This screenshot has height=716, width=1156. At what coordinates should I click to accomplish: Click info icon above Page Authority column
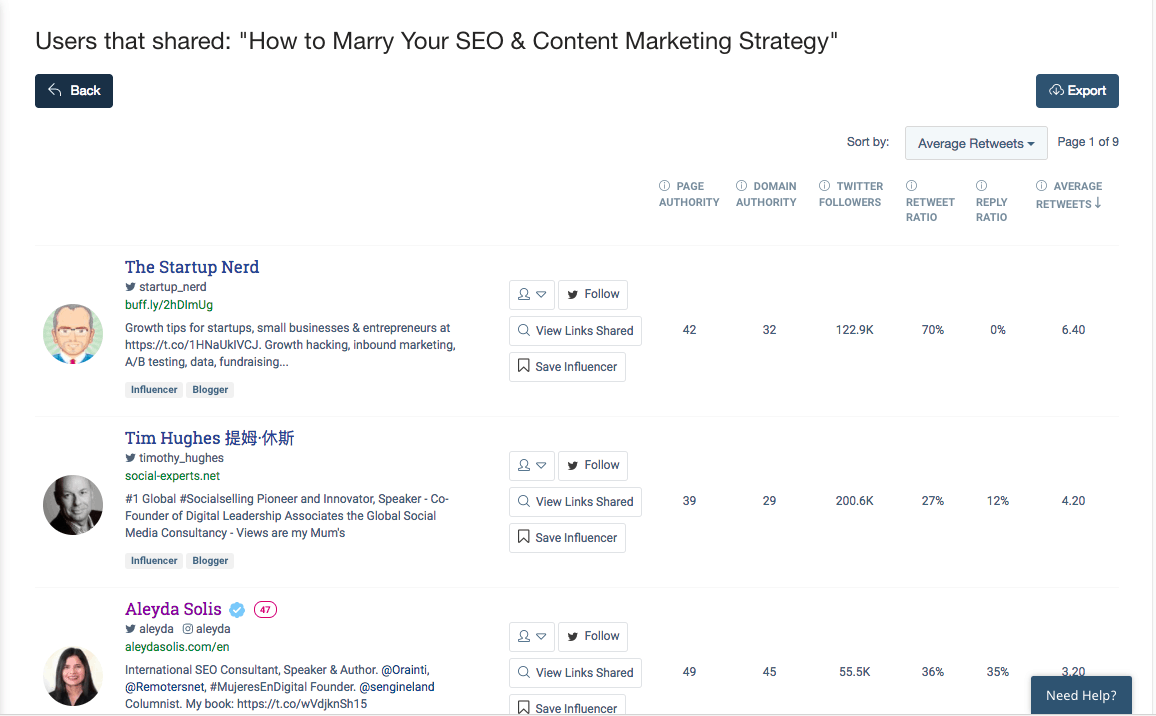[x=664, y=186]
